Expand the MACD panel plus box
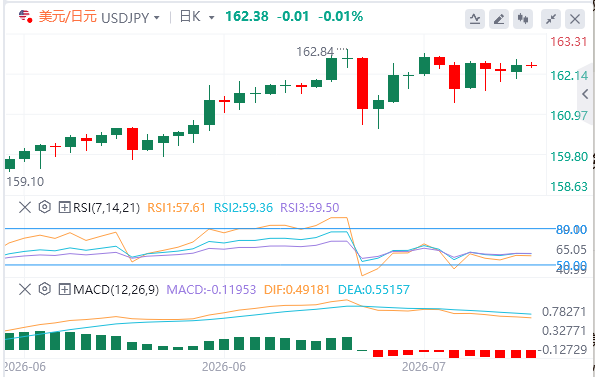595x377 pixels. (x=64, y=290)
